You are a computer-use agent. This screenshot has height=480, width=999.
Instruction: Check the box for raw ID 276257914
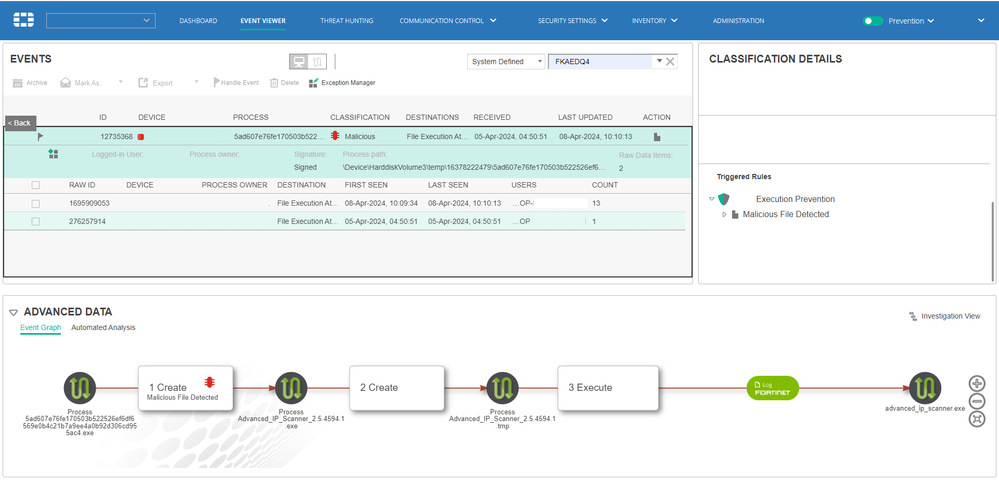click(x=36, y=221)
